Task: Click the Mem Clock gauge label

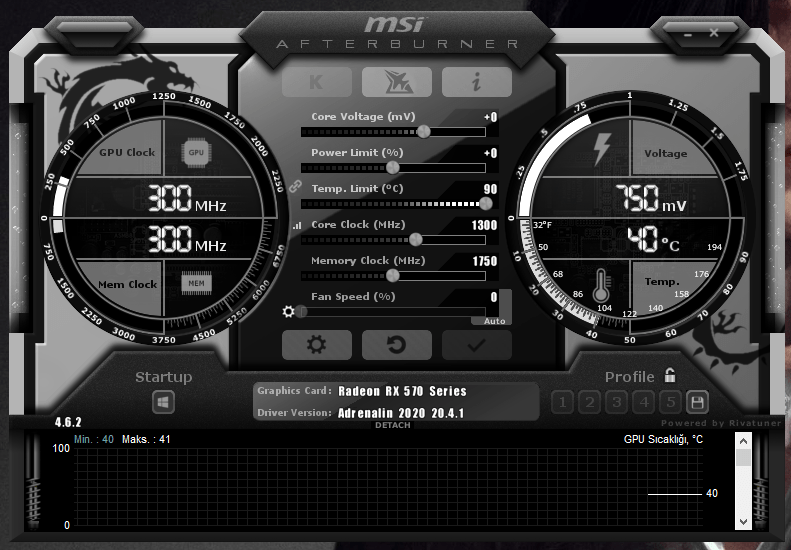Action: coord(128,285)
